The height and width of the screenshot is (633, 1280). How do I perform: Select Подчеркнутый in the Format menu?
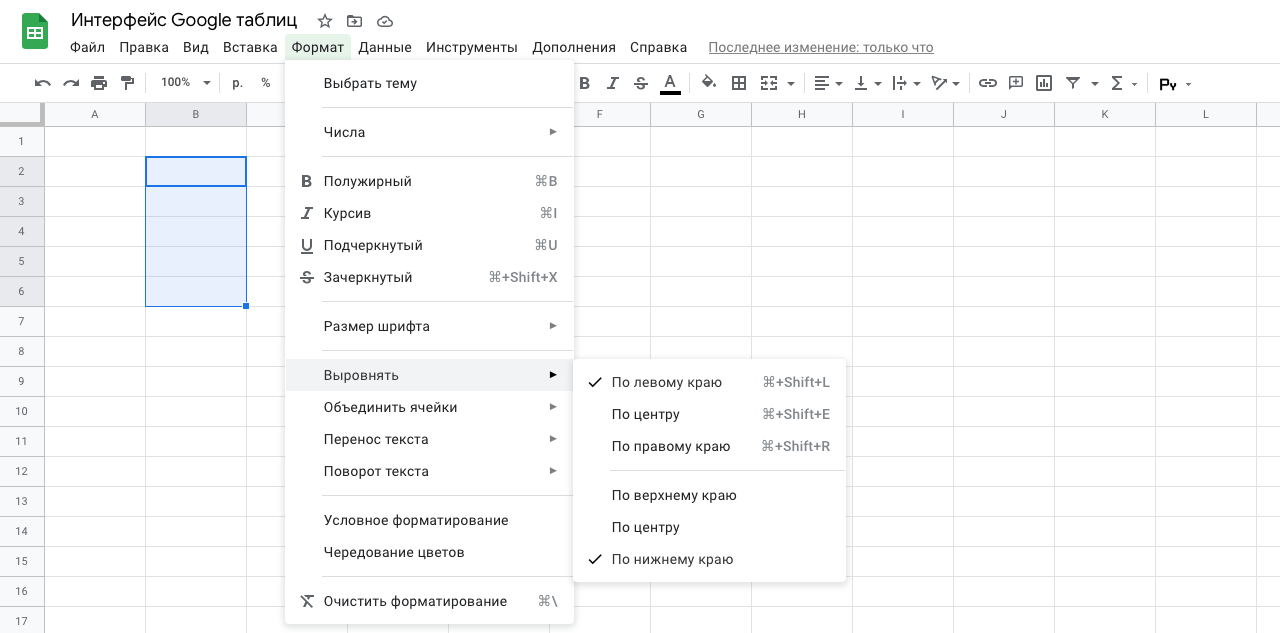pos(429,245)
